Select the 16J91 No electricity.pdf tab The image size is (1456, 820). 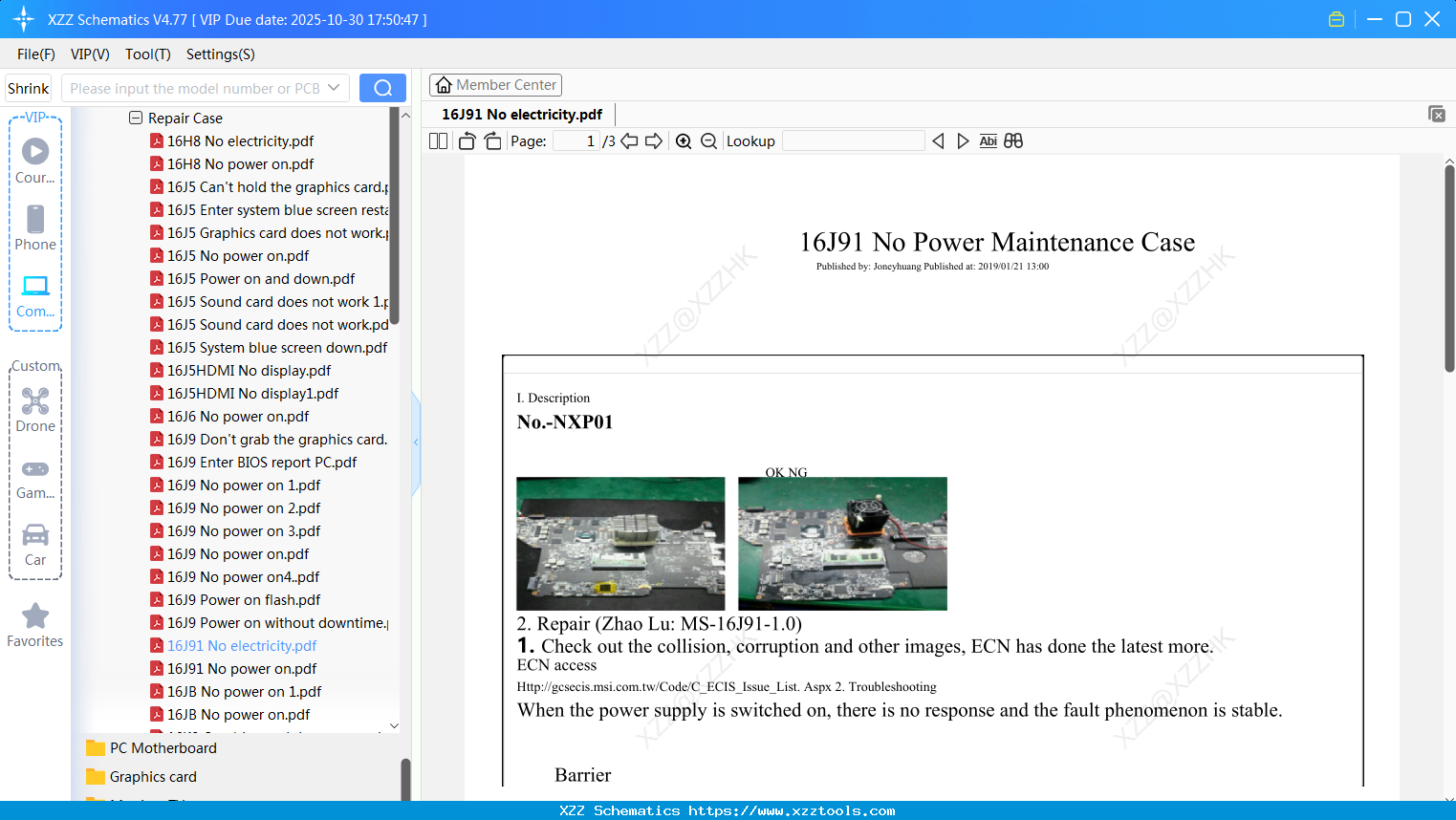(x=522, y=115)
